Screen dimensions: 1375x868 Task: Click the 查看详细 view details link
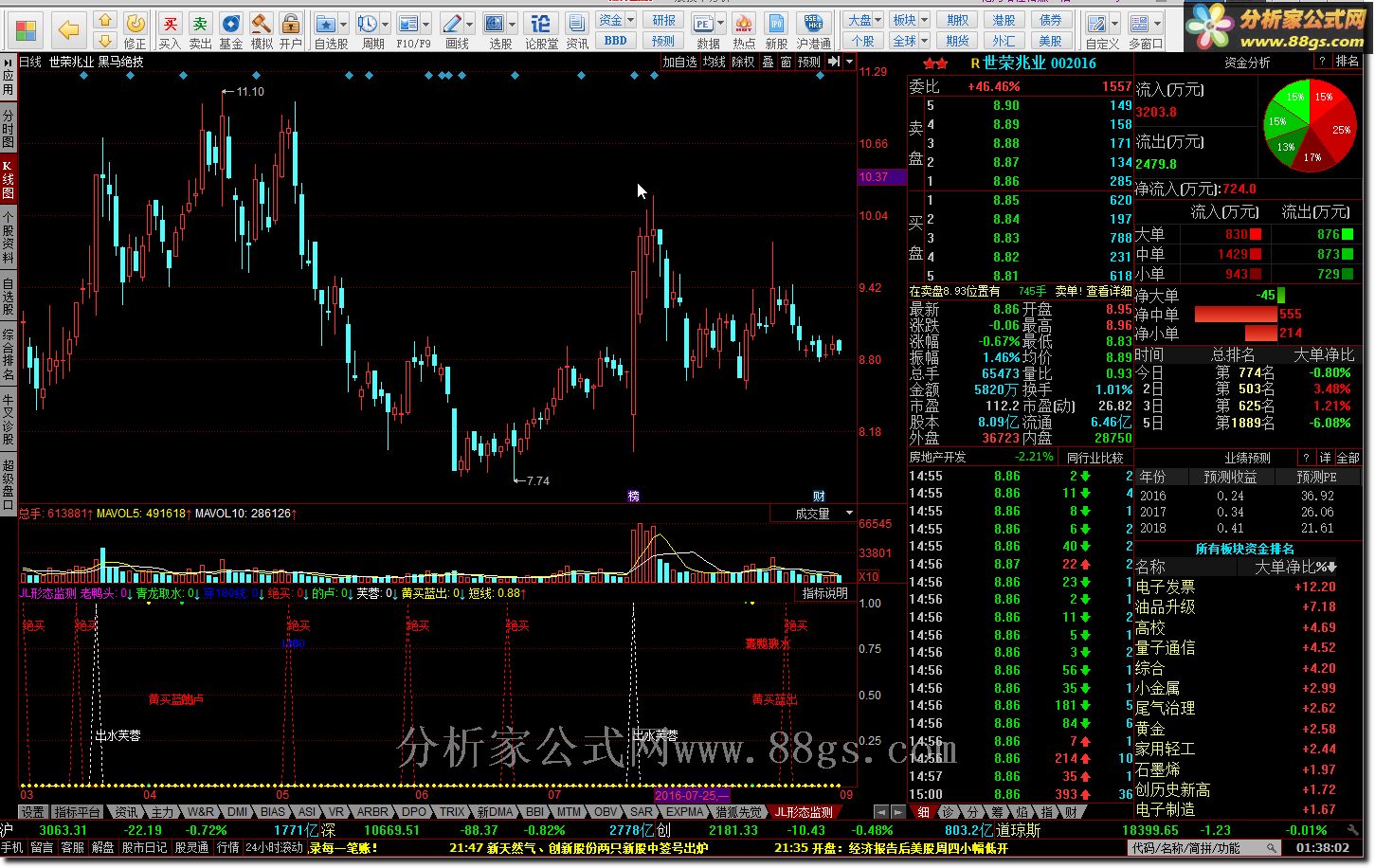pyautogui.click(x=1109, y=292)
